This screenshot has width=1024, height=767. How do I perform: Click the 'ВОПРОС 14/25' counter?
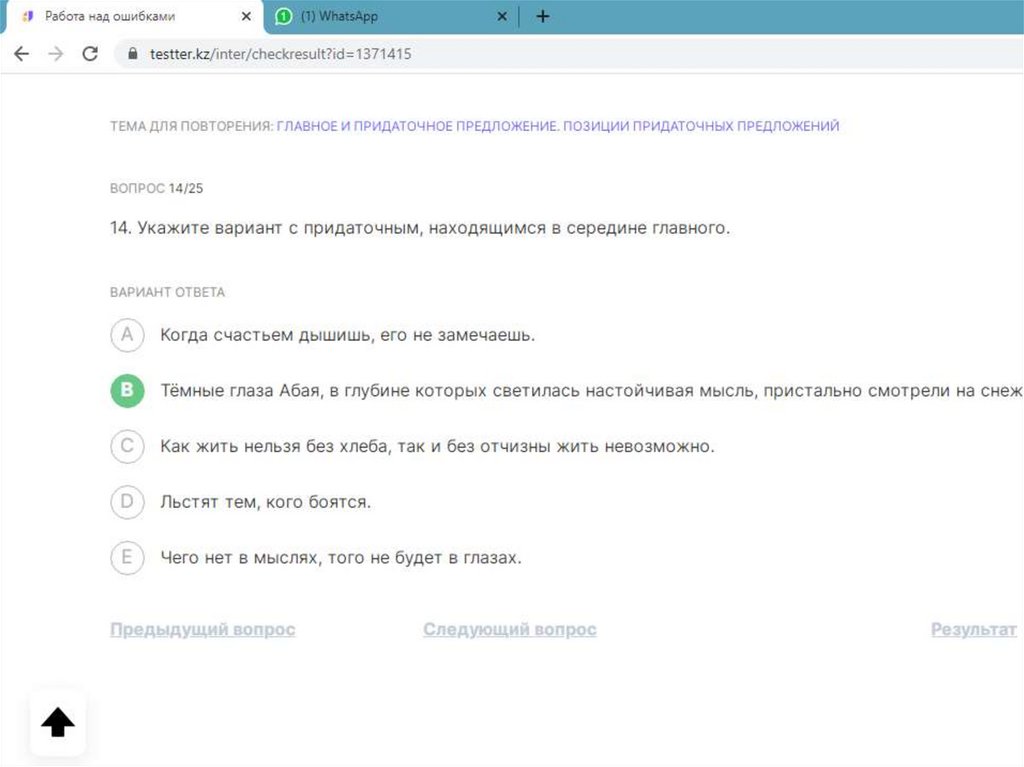click(156, 188)
